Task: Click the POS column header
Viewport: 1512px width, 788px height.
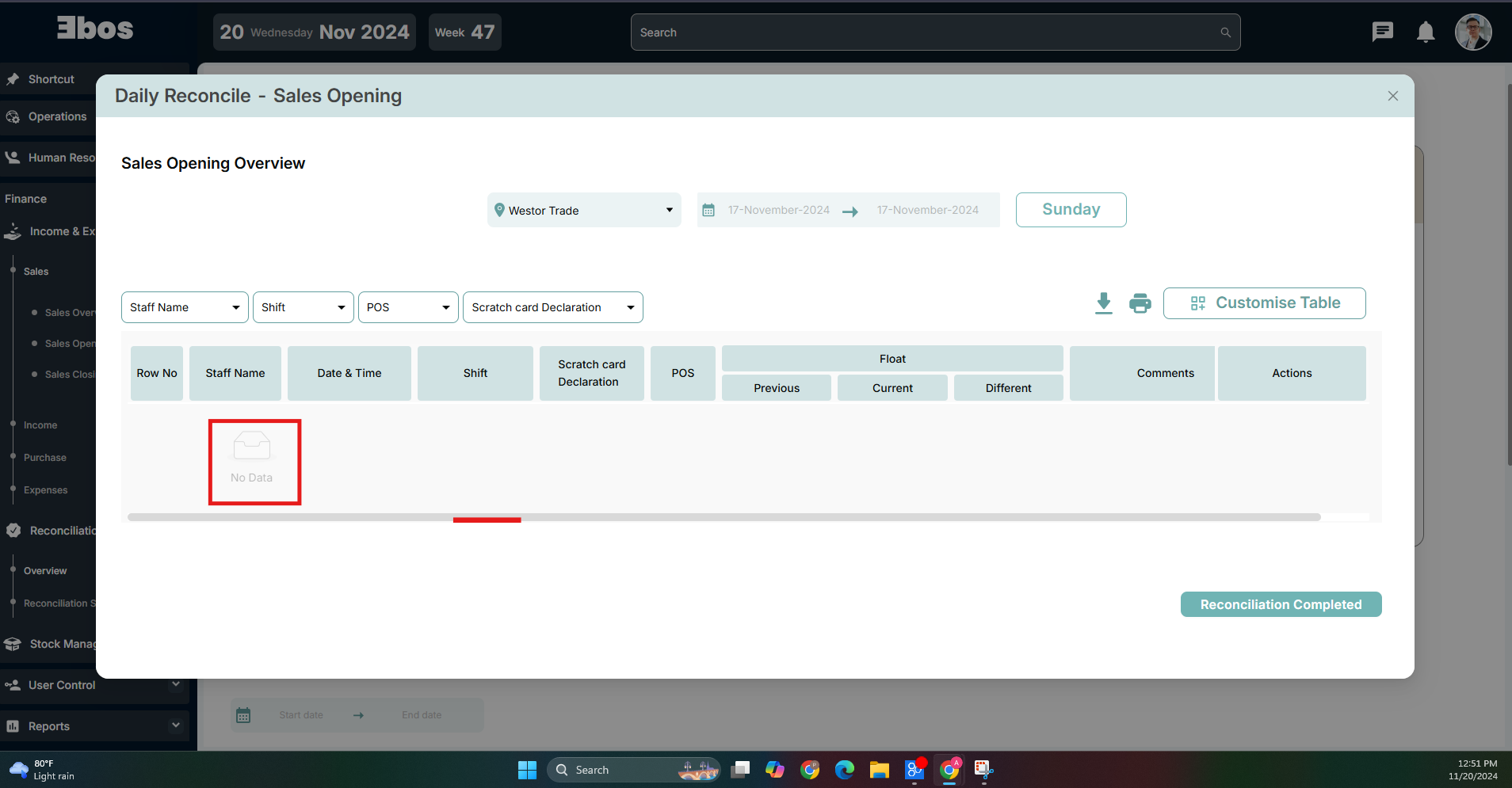Action: [683, 373]
